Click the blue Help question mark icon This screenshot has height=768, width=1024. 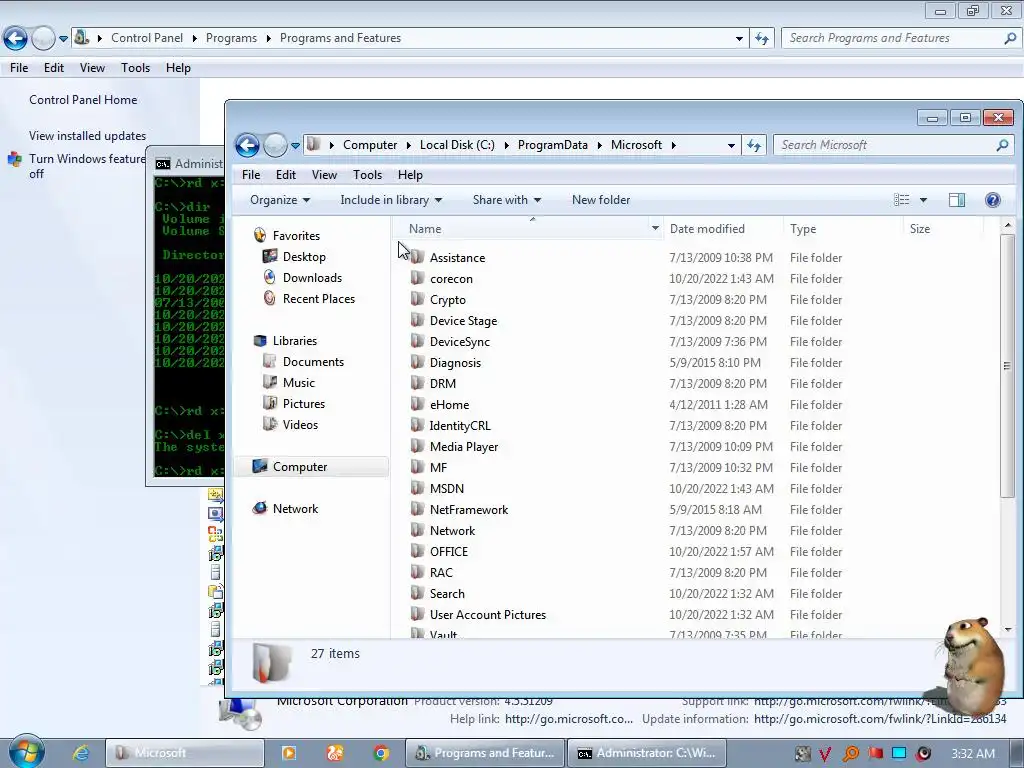(993, 200)
